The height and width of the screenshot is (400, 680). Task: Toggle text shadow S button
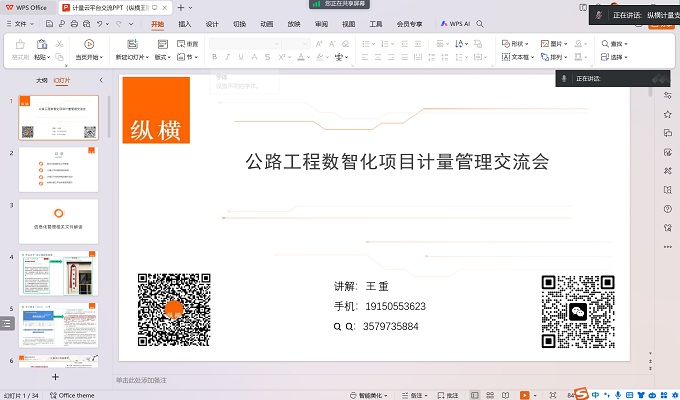point(268,57)
